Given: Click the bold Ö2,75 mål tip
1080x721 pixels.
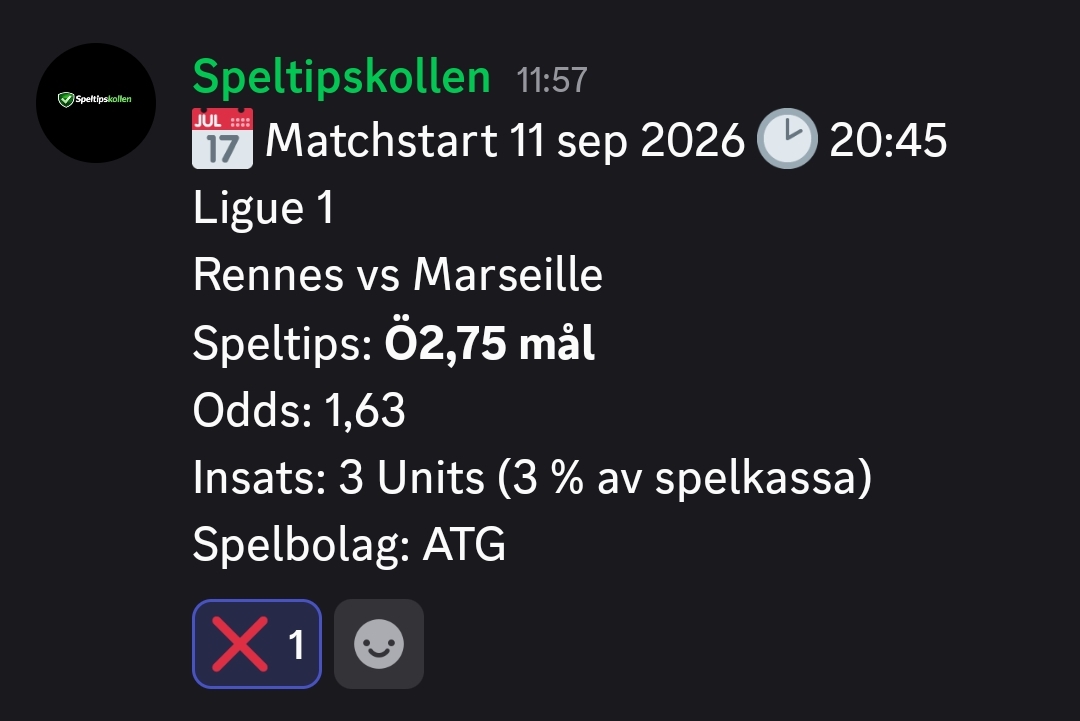Looking at the screenshot, I should 490,342.
